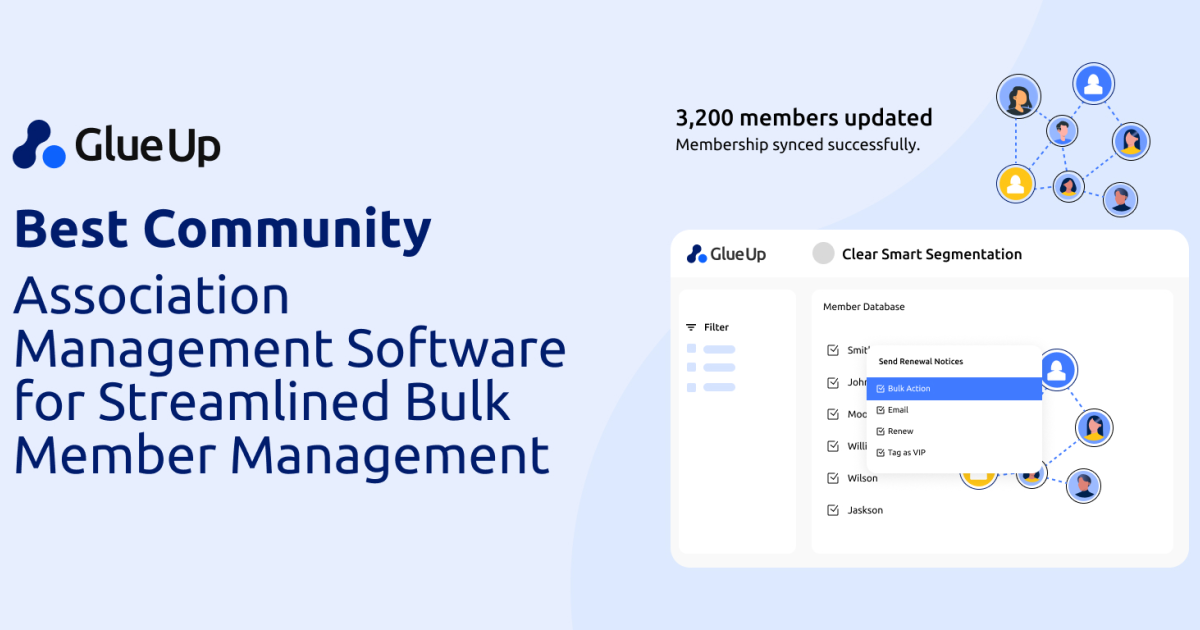
Task: Select the Filter funnel icon in the sidebar
Action: point(689,326)
